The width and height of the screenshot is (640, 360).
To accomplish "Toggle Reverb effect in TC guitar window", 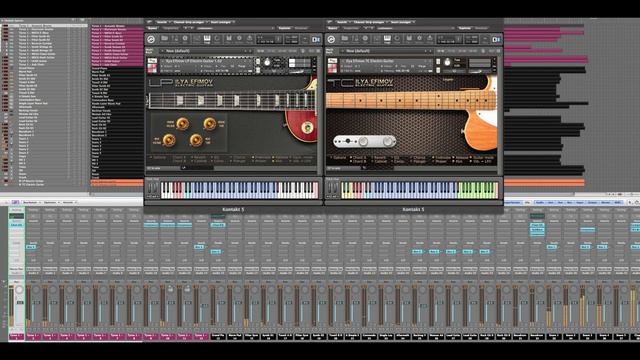I will click(x=378, y=158).
